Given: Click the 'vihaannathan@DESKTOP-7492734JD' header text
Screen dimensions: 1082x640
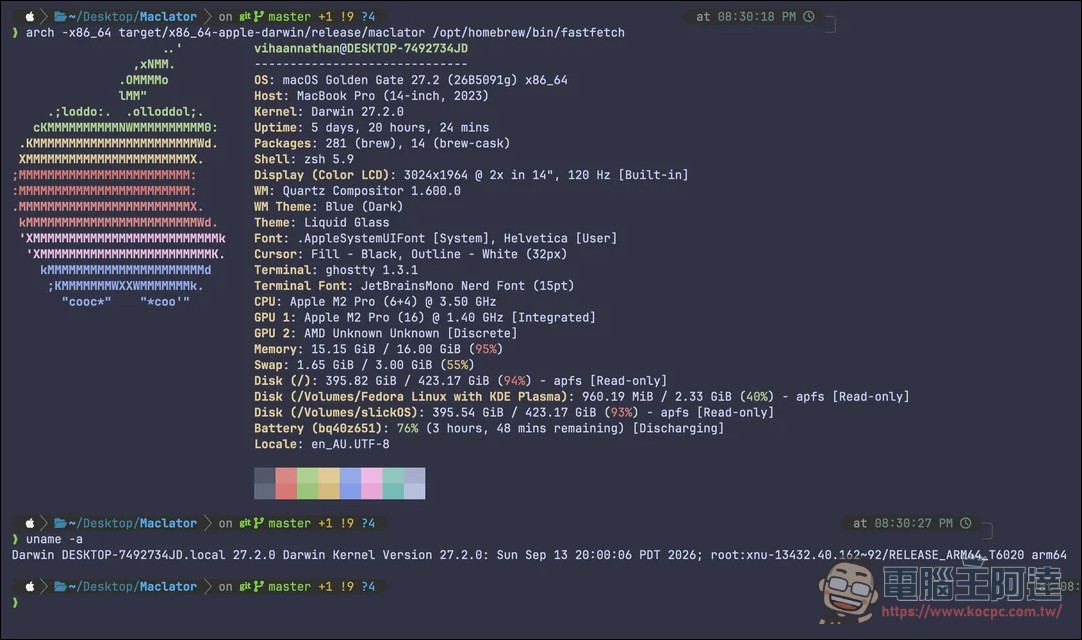Looking at the screenshot, I should pyautogui.click(x=361, y=48).
